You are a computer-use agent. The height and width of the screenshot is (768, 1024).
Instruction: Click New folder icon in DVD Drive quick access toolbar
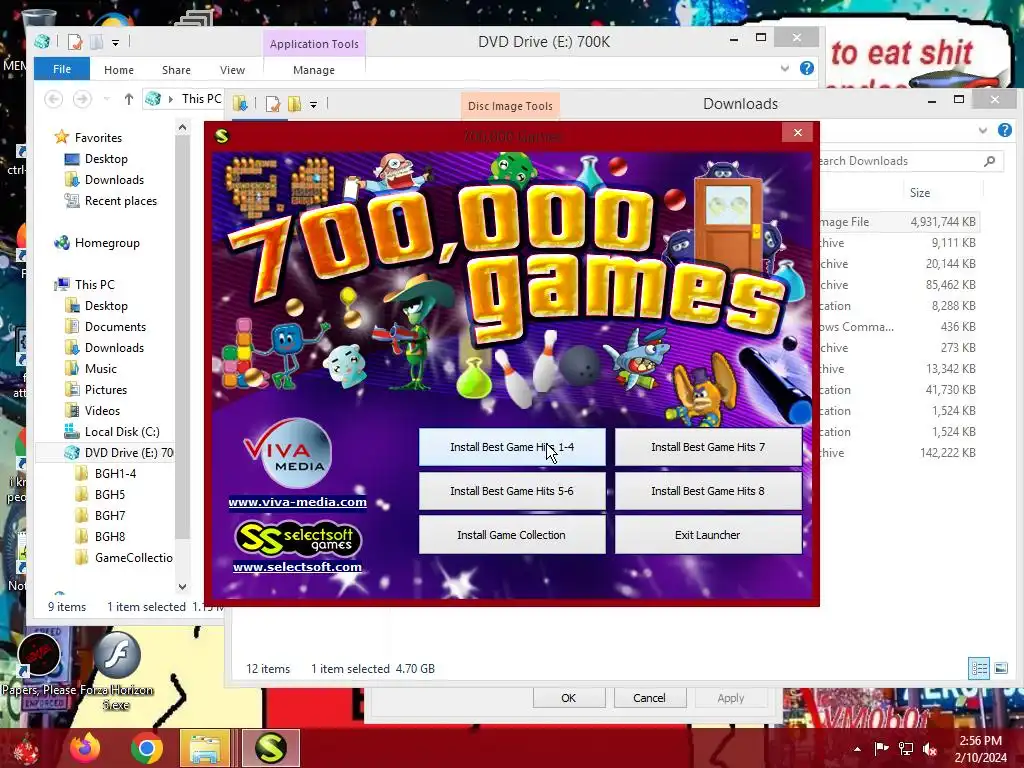pyautogui.click(x=96, y=42)
